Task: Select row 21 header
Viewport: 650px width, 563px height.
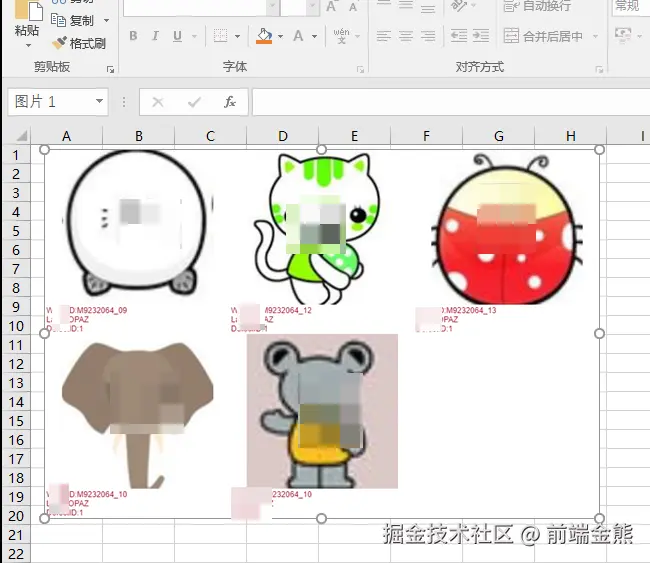Action: tap(16, 535)
